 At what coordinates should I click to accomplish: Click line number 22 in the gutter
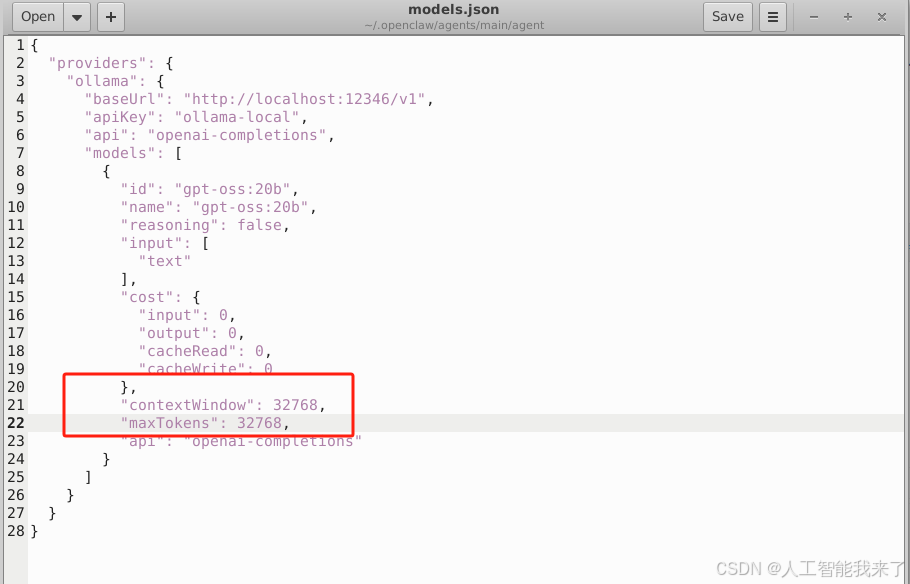16,423
